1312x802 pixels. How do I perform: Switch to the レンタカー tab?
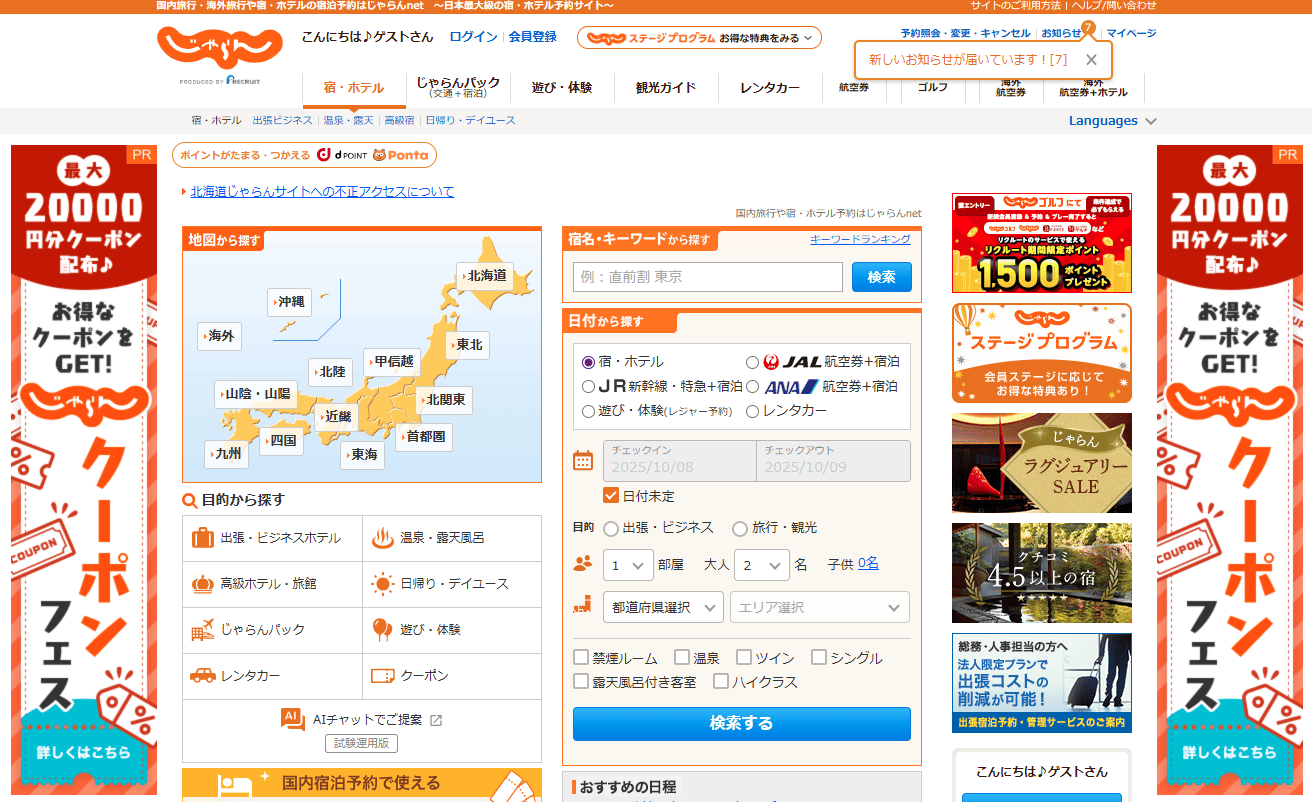770,88
